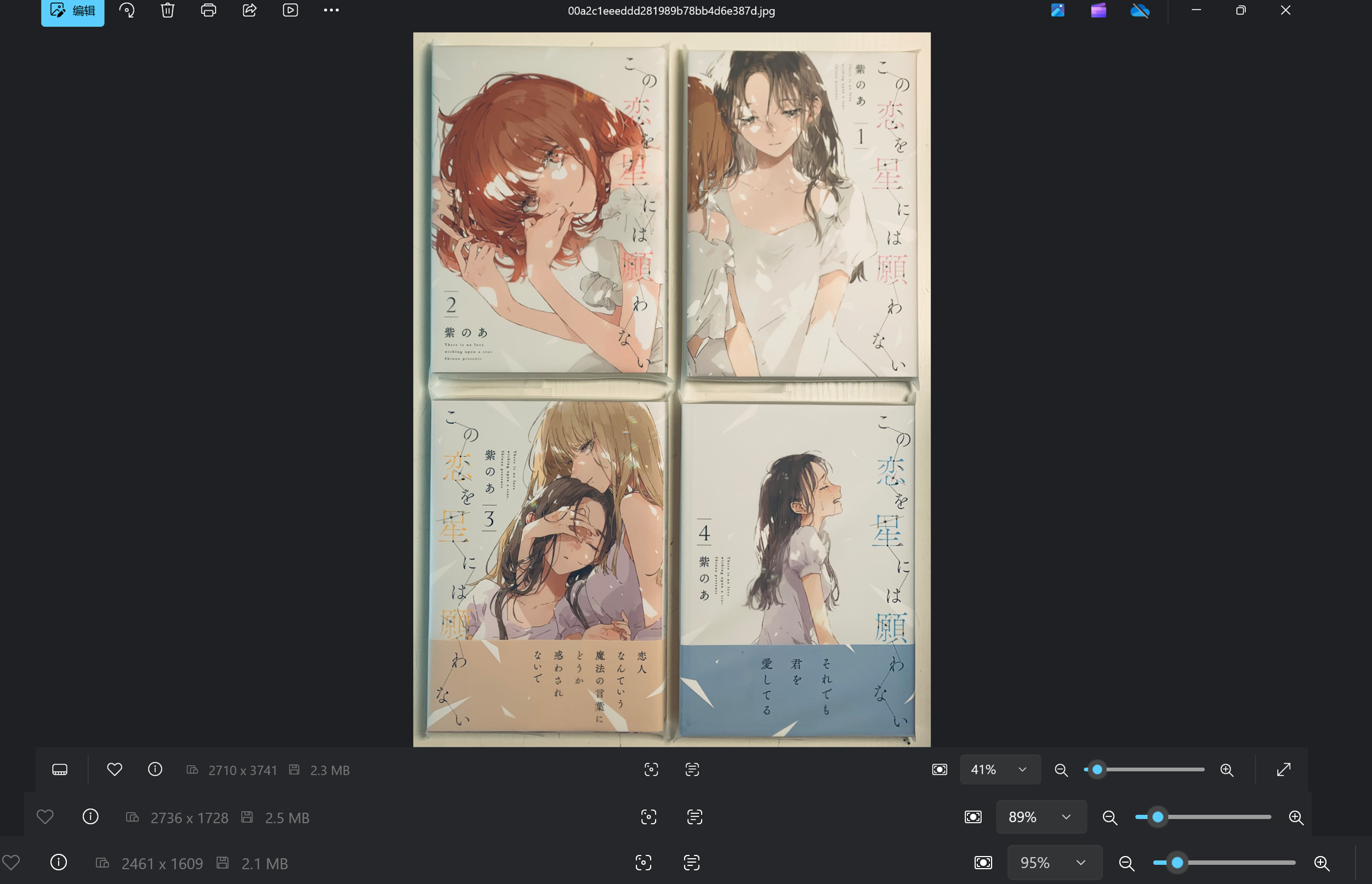Visual search icon in the 2.5 MB window bar

[x=649, y=818]
